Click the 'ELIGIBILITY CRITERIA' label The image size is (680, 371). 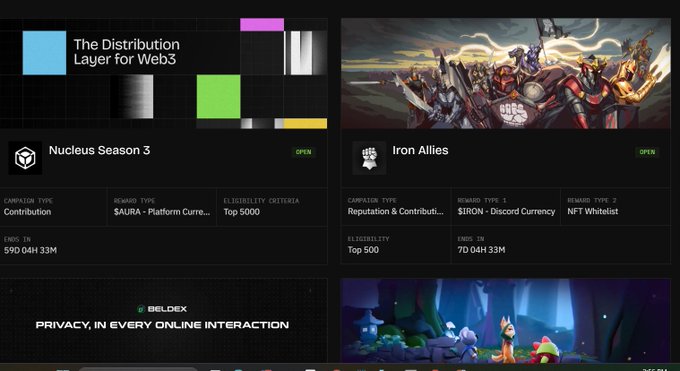tap(261, 201)
